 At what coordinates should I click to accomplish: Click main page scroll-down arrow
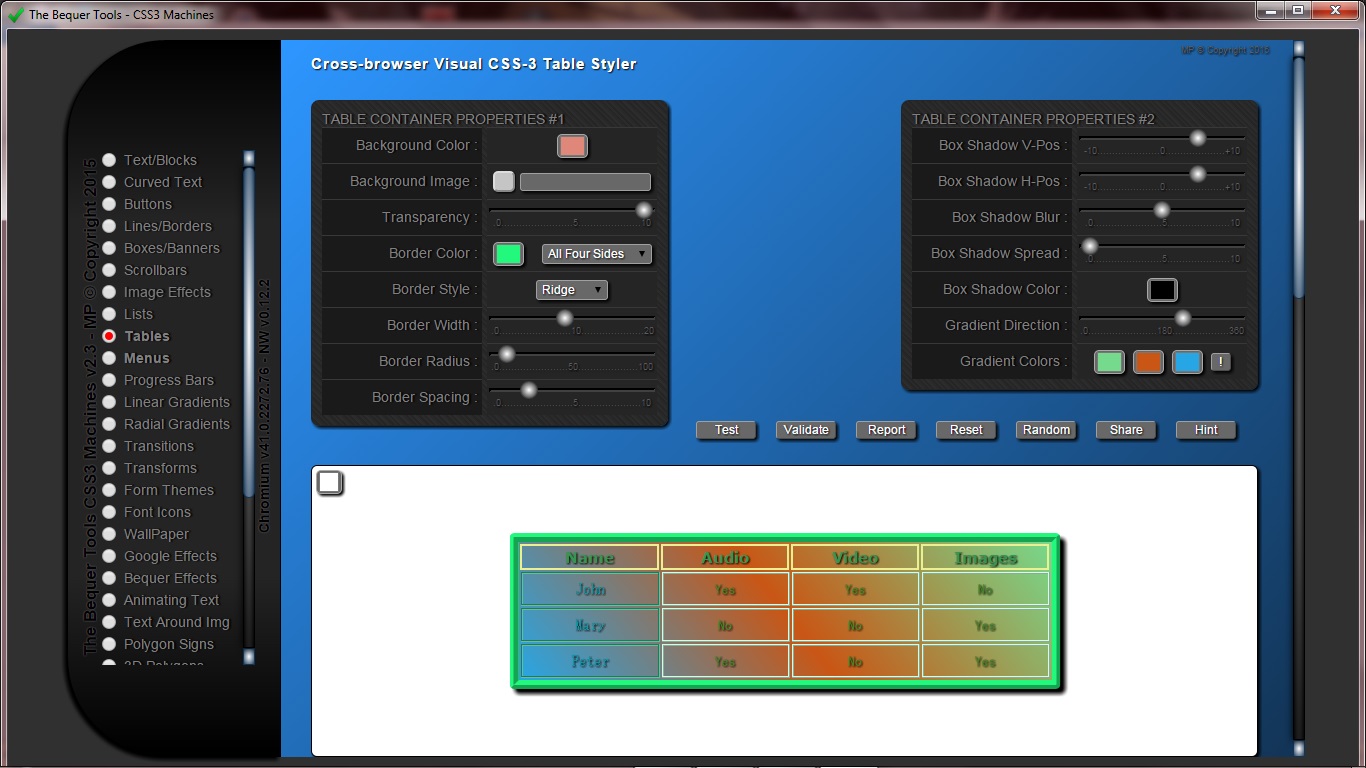click(1299, 748)
